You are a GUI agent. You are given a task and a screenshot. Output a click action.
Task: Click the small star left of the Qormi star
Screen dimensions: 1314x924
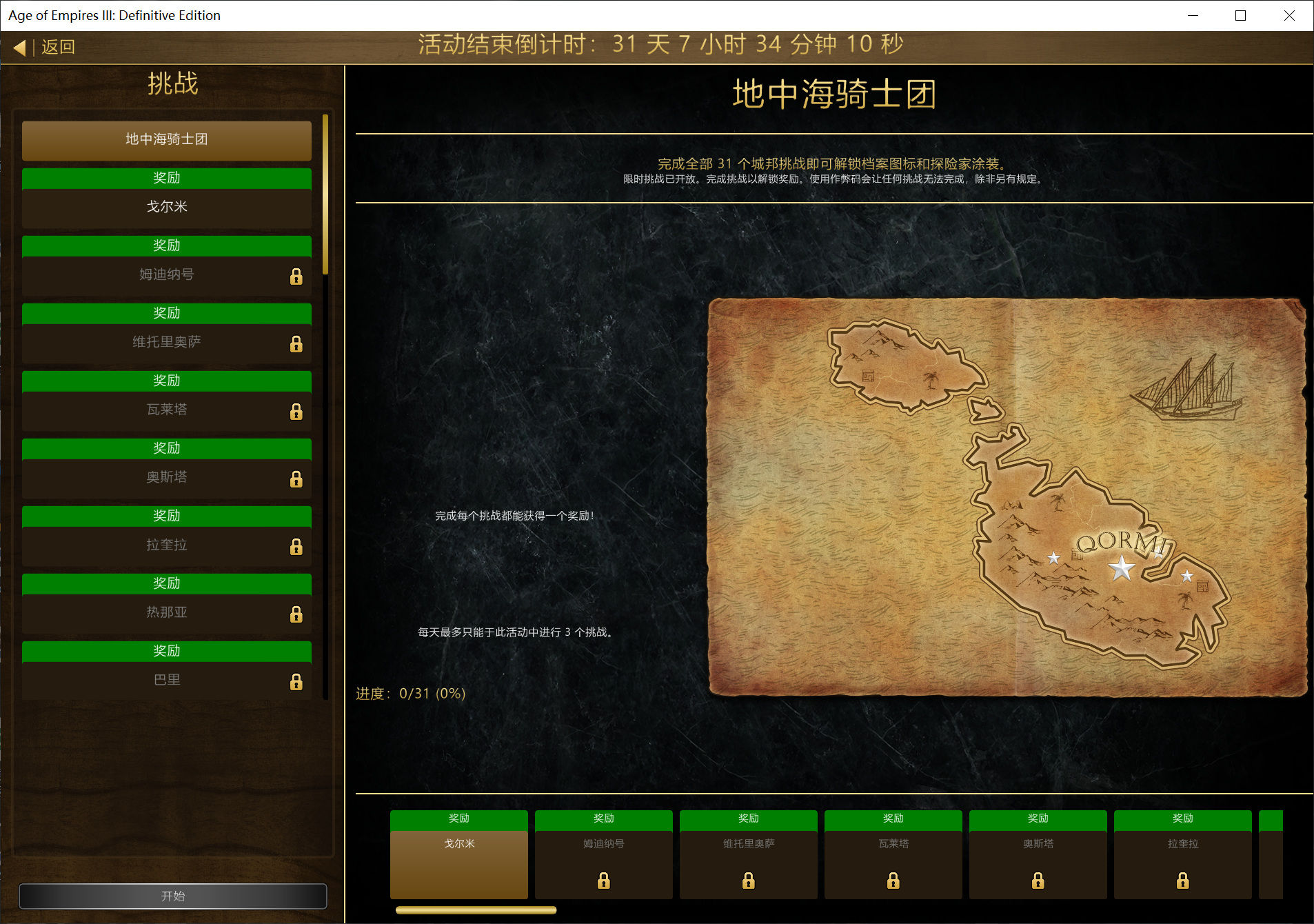coord(1054,558)
